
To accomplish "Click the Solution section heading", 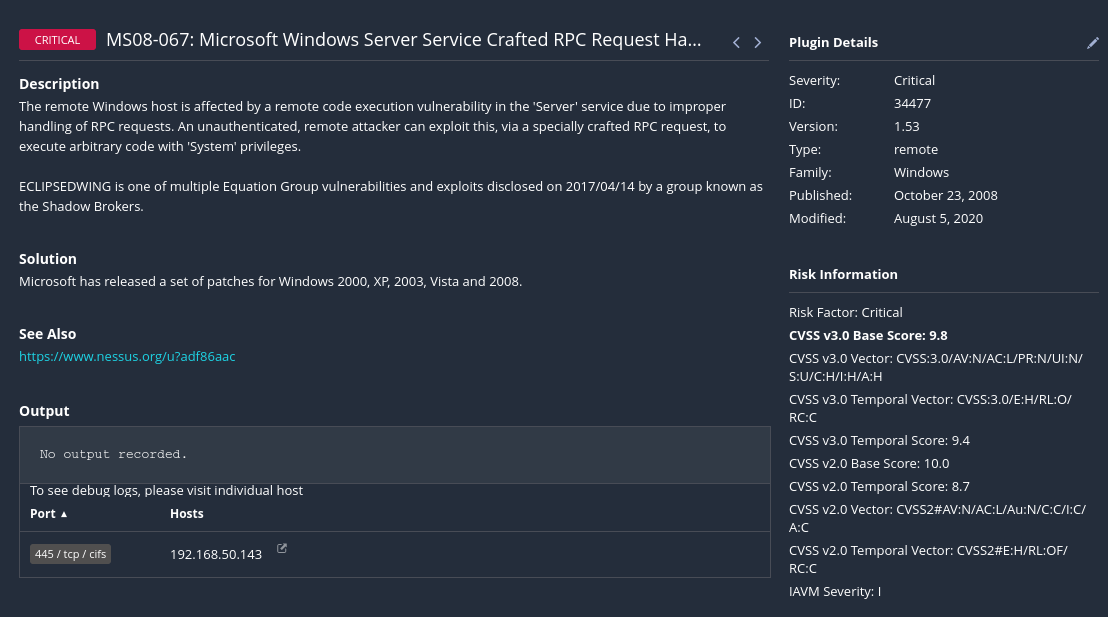I will (x=48, y=259).
